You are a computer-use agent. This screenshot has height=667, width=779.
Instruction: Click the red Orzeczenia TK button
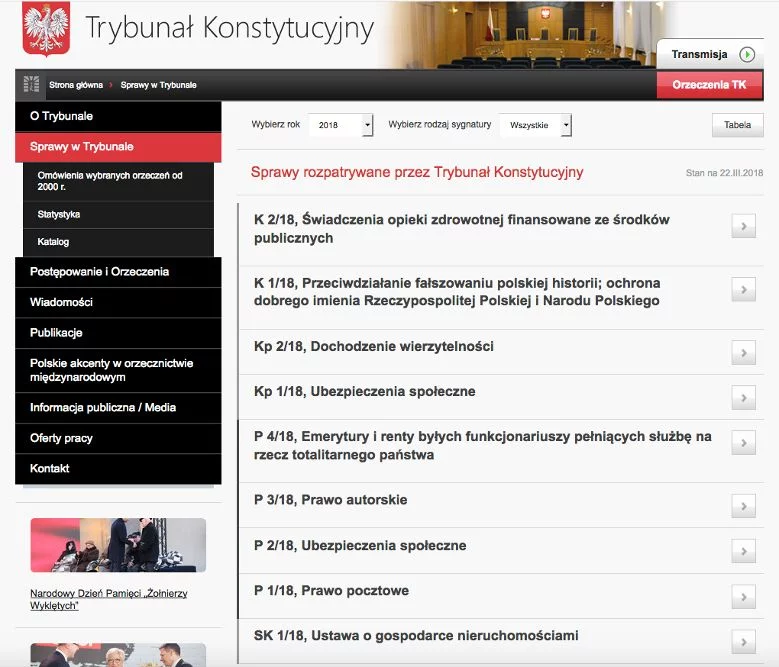pyautogui.click(x=709, y=85)
